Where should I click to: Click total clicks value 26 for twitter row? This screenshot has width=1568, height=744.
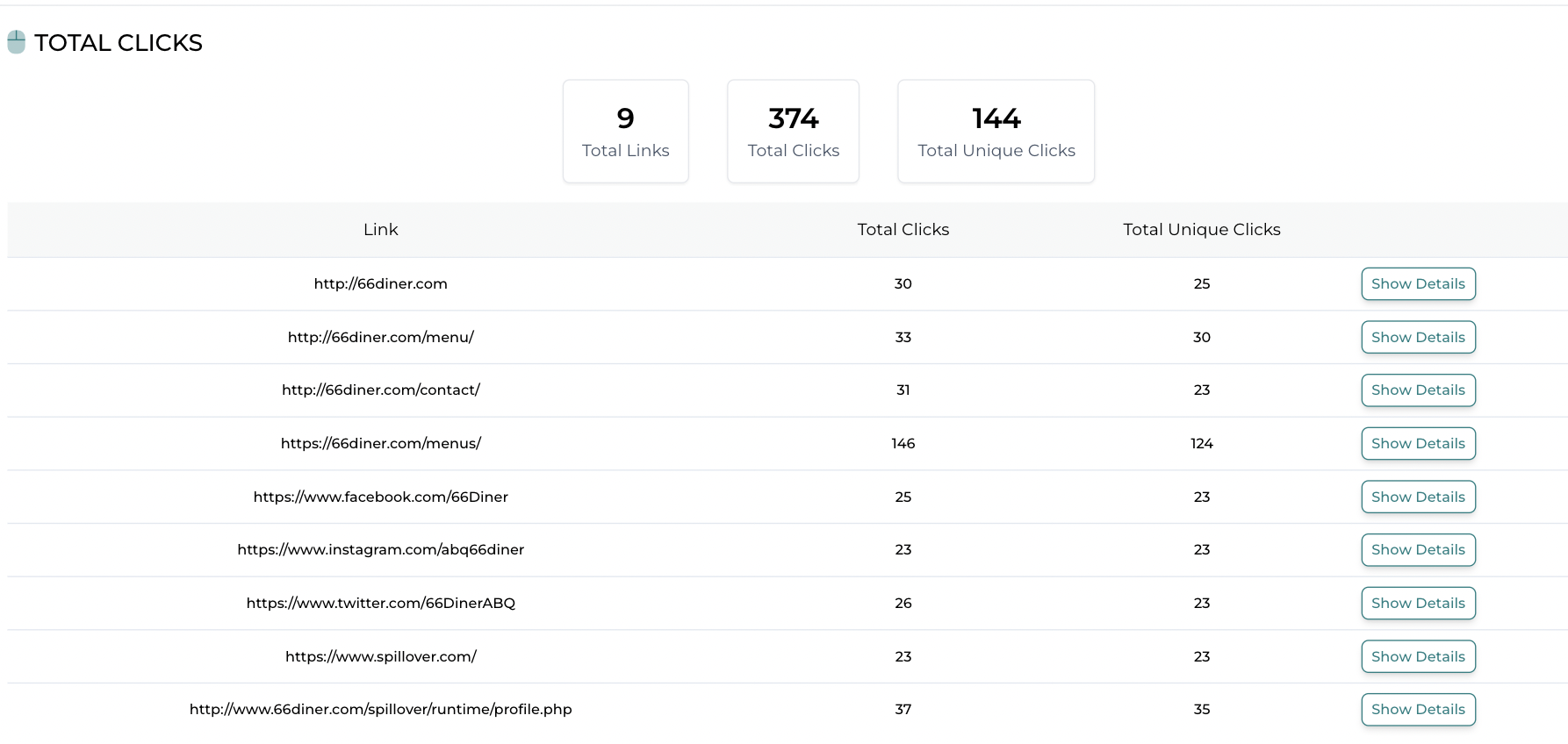coord(903,603)
